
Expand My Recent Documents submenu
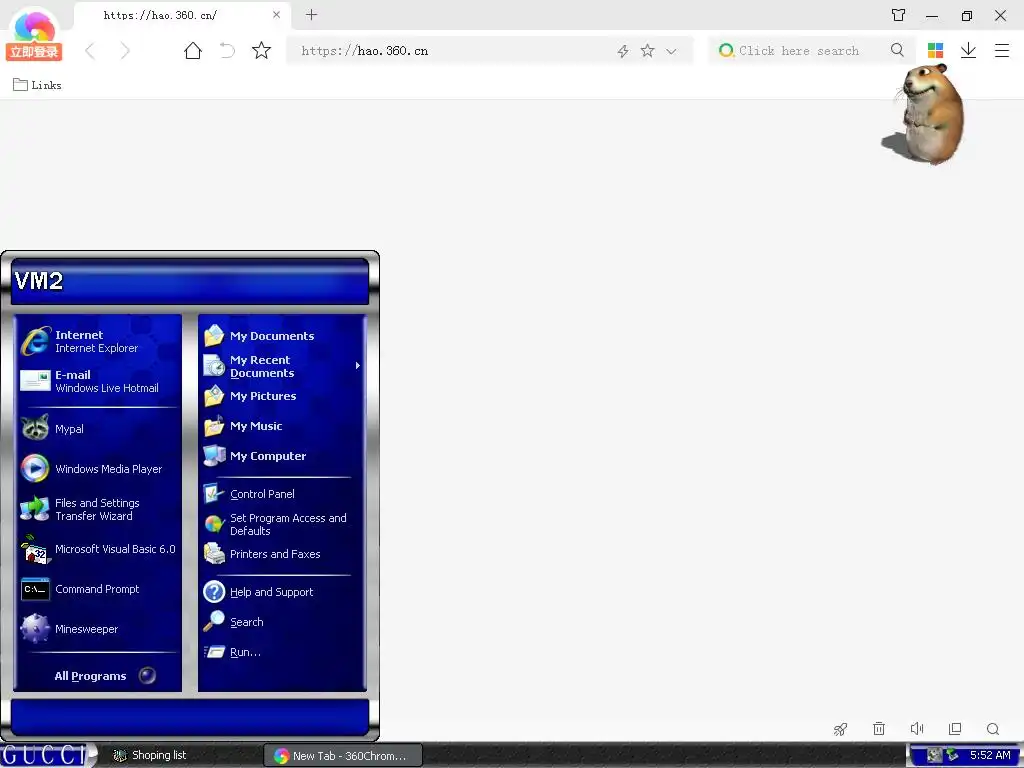coord(282,366)
